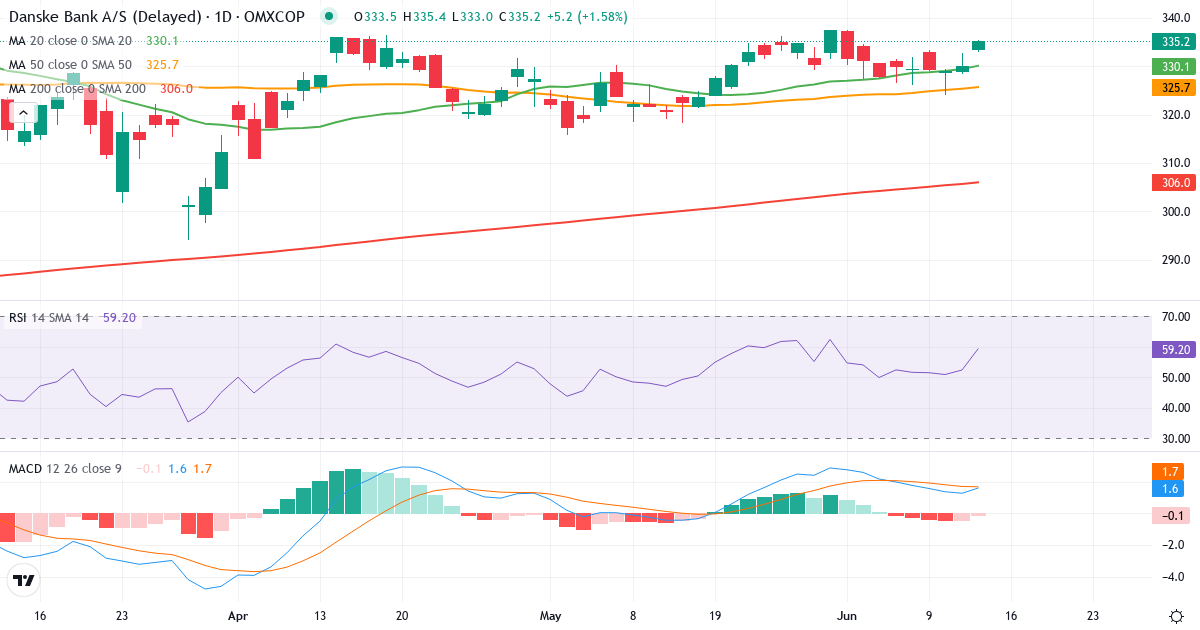Click the 320.0 label on the price axis
The image size is (1200, 630).
pyautogui.click(x=1175, y=114)
